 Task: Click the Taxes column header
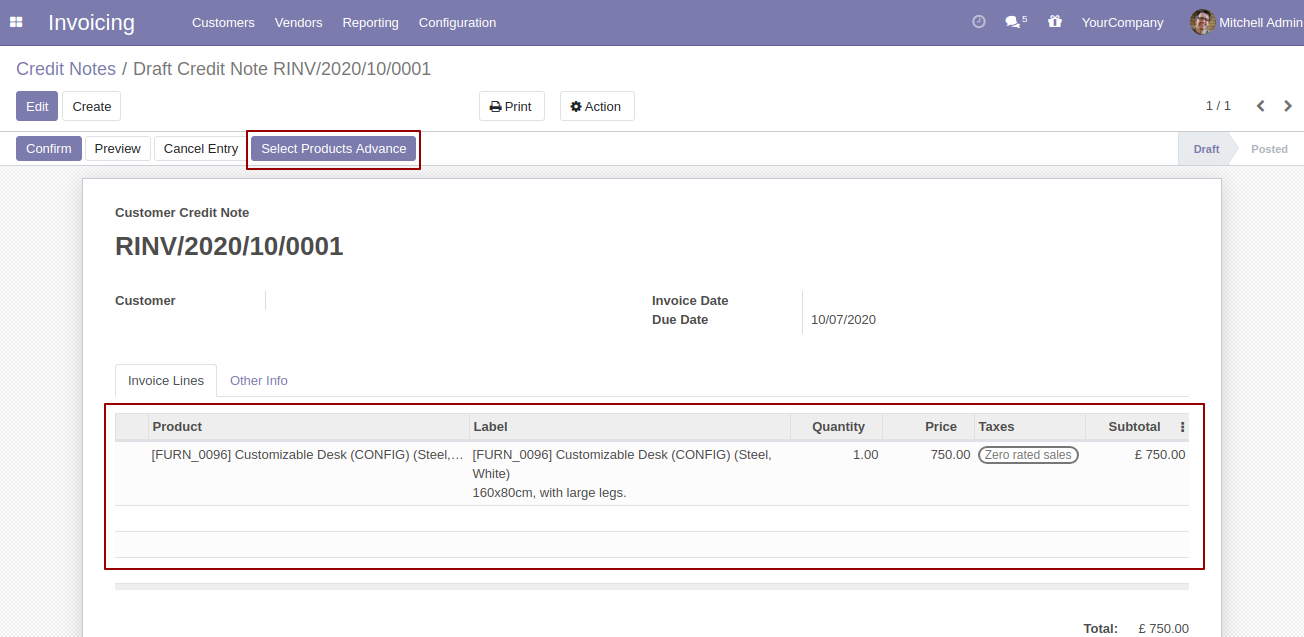coord(1029,427)
